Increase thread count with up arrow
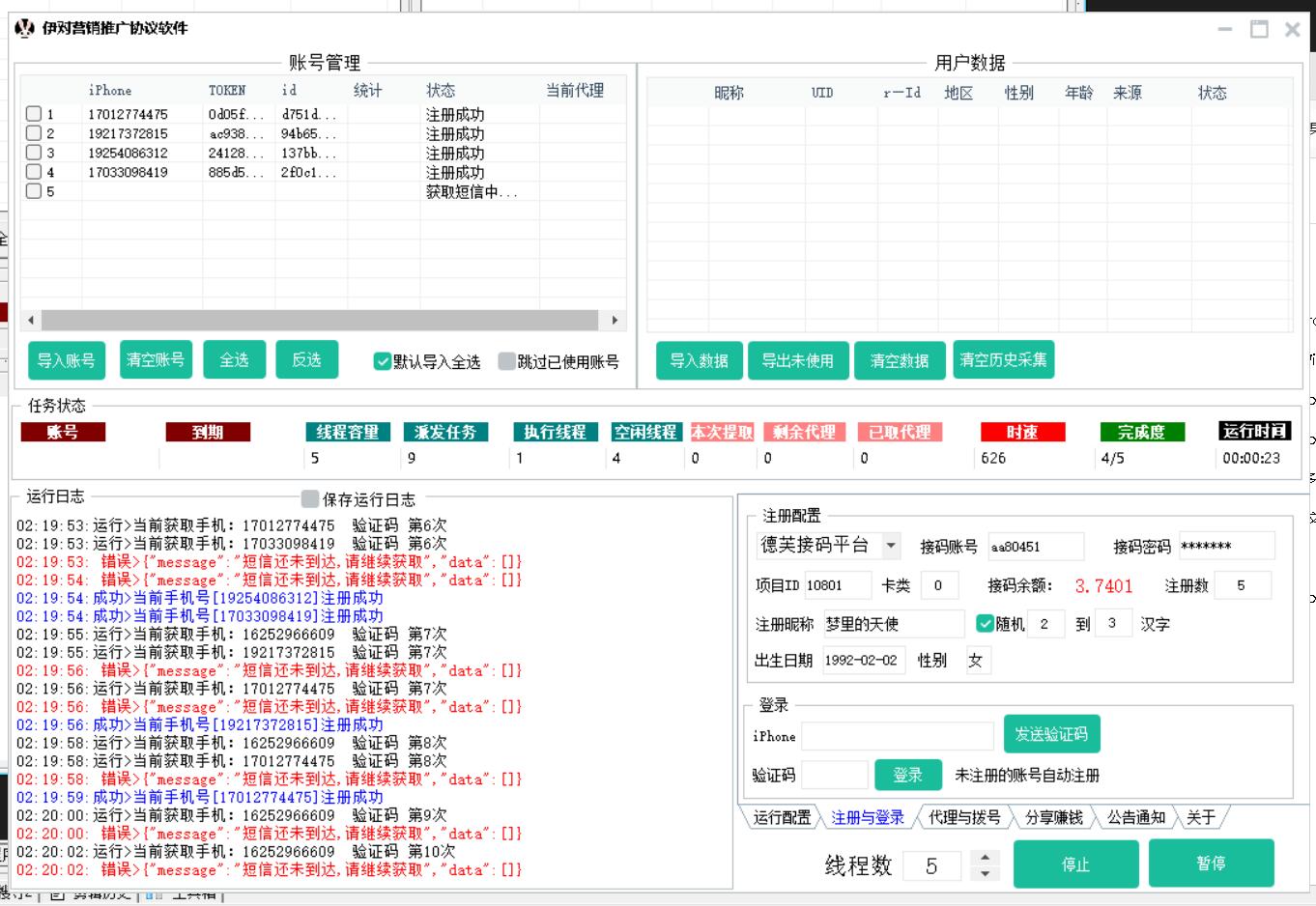This screenshot has height=906, width=1316. click(x=985, y=857)
